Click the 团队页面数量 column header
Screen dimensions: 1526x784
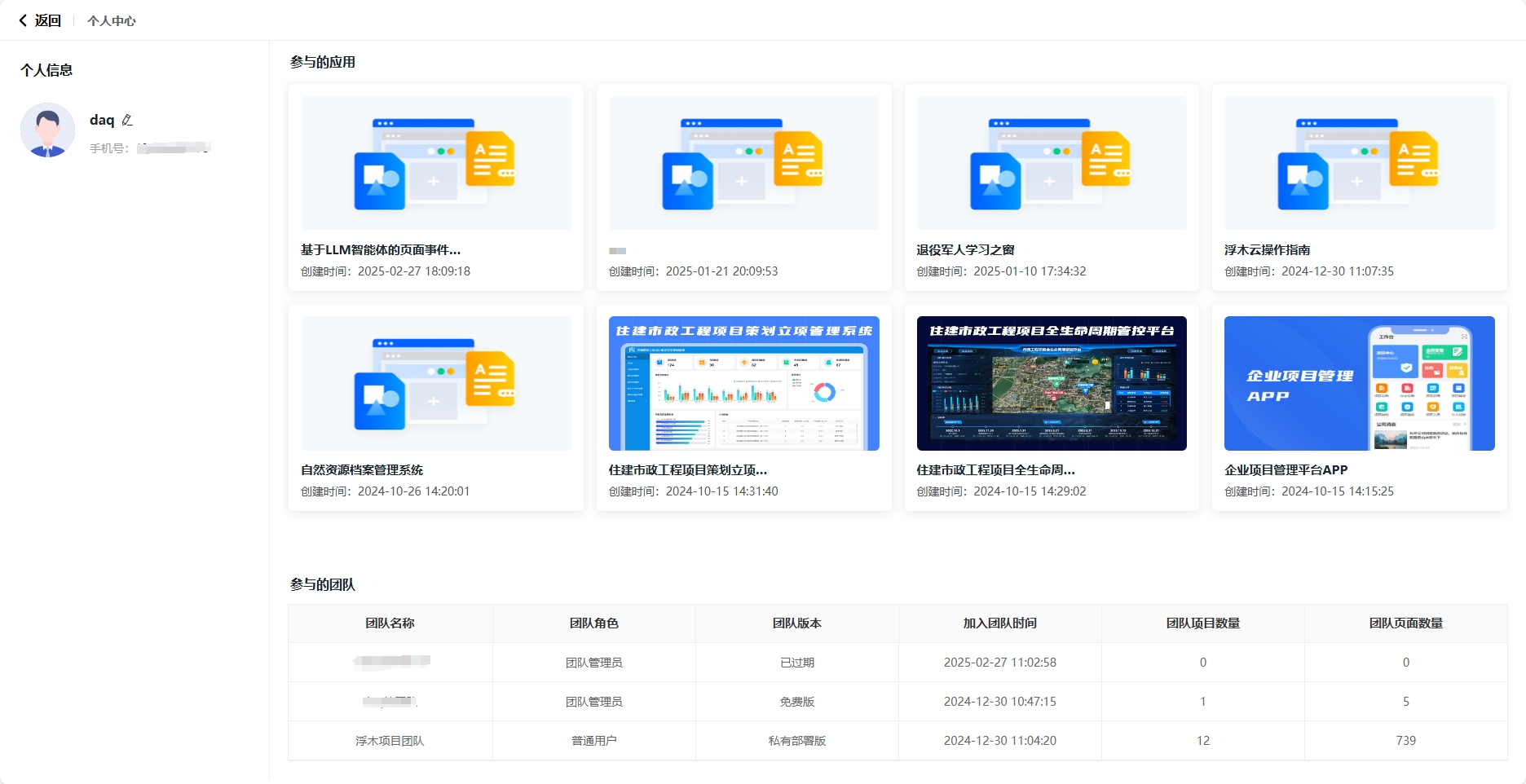pyautogui.click(x=1405, y=623)
